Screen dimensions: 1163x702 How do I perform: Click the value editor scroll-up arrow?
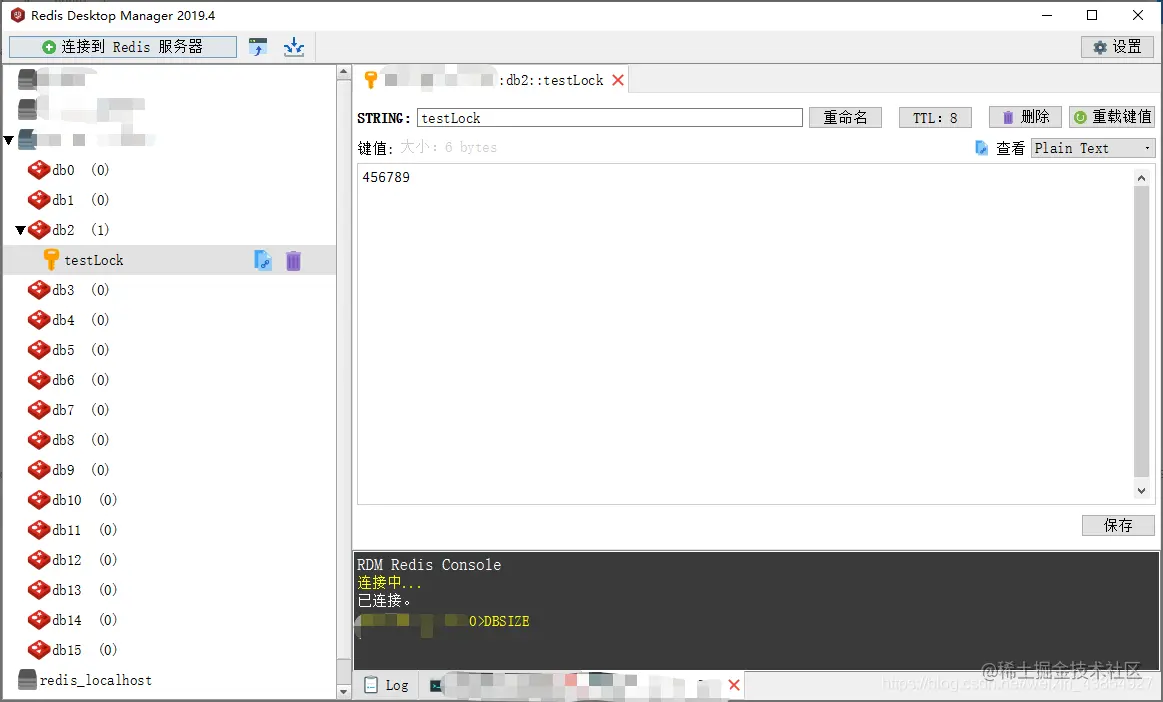(1141, 178)
